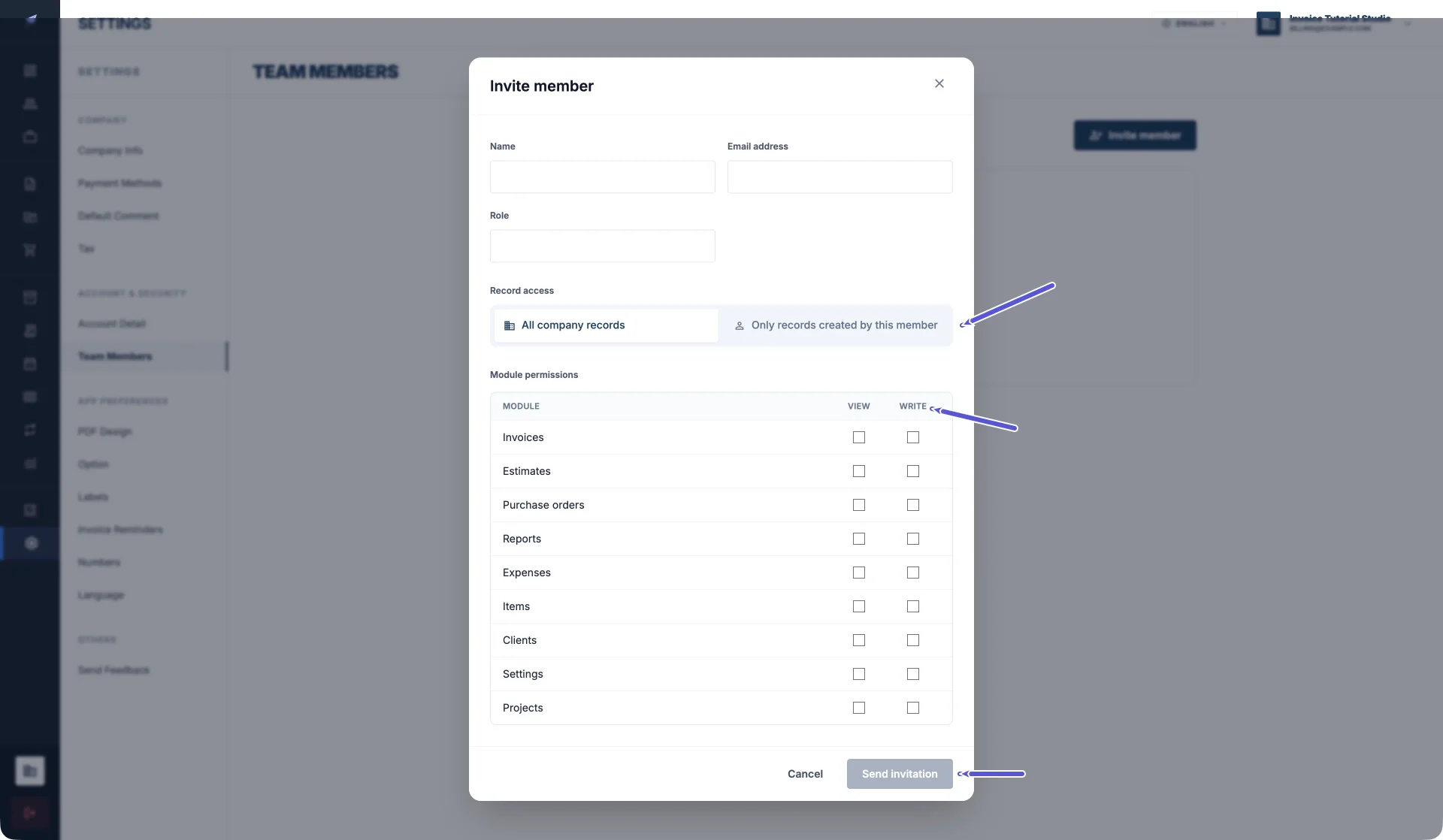Check View permission for Items
This screenshot has height=840, width=1443.
coord(859,606)
